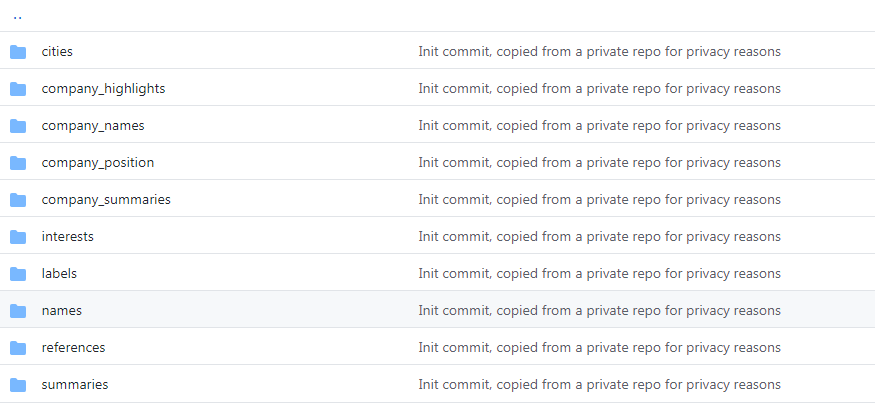Click the folder icon beside company_highlights
This screenshot has width=875, height=406.
pyautogui.click(x=18, y=89)
